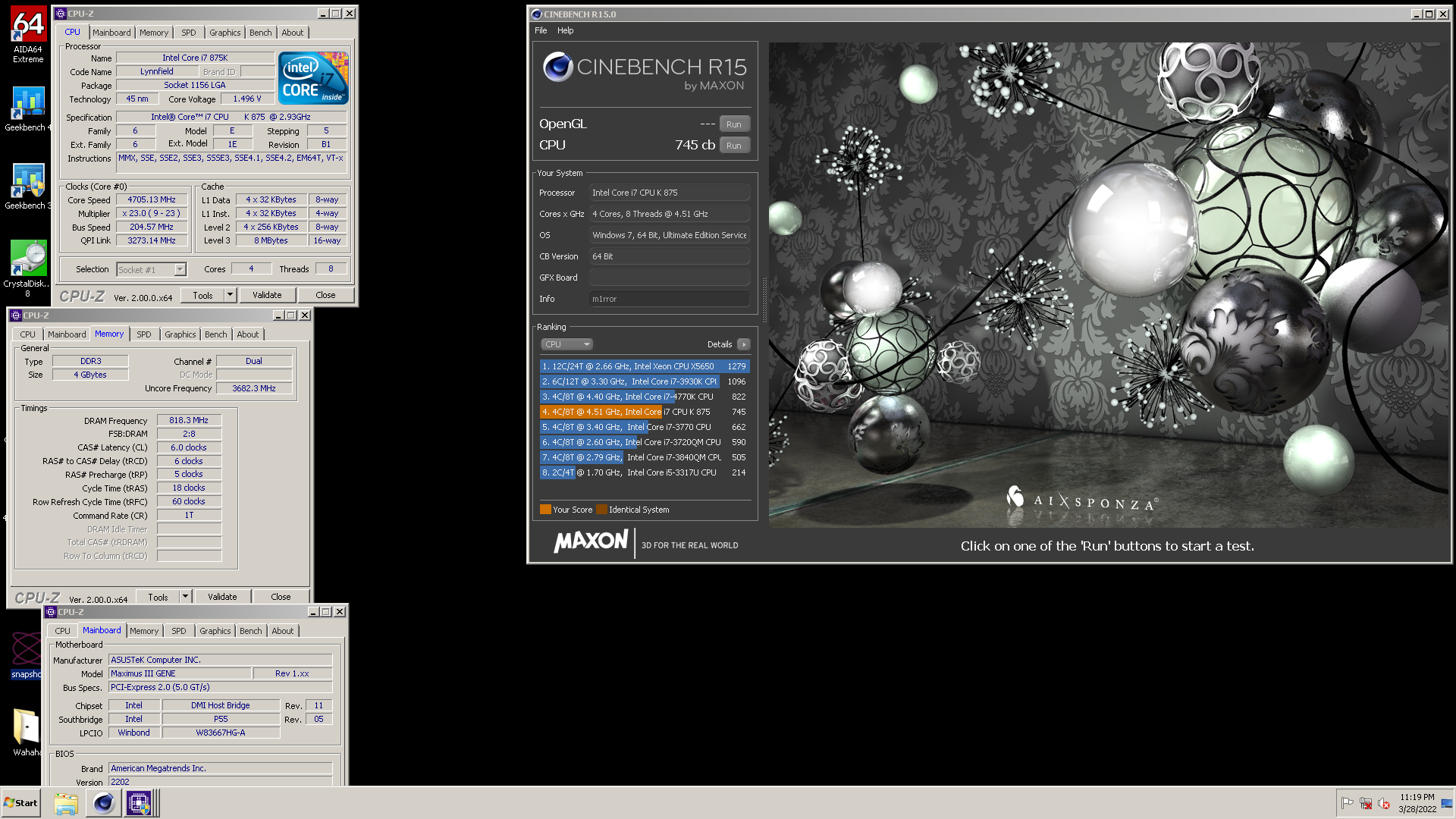Click Intel Core i7 logo in CPU-Z
Viewport: 1456px width, 819px height.
click(x=313, y=77)
